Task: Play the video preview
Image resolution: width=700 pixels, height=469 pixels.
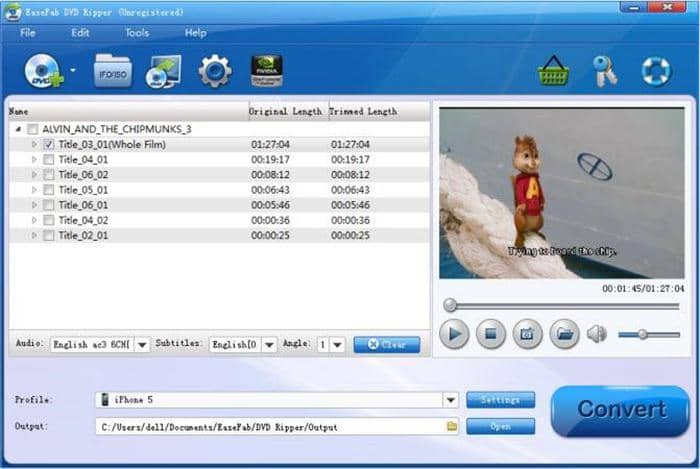Action: [x=453, y=333]
